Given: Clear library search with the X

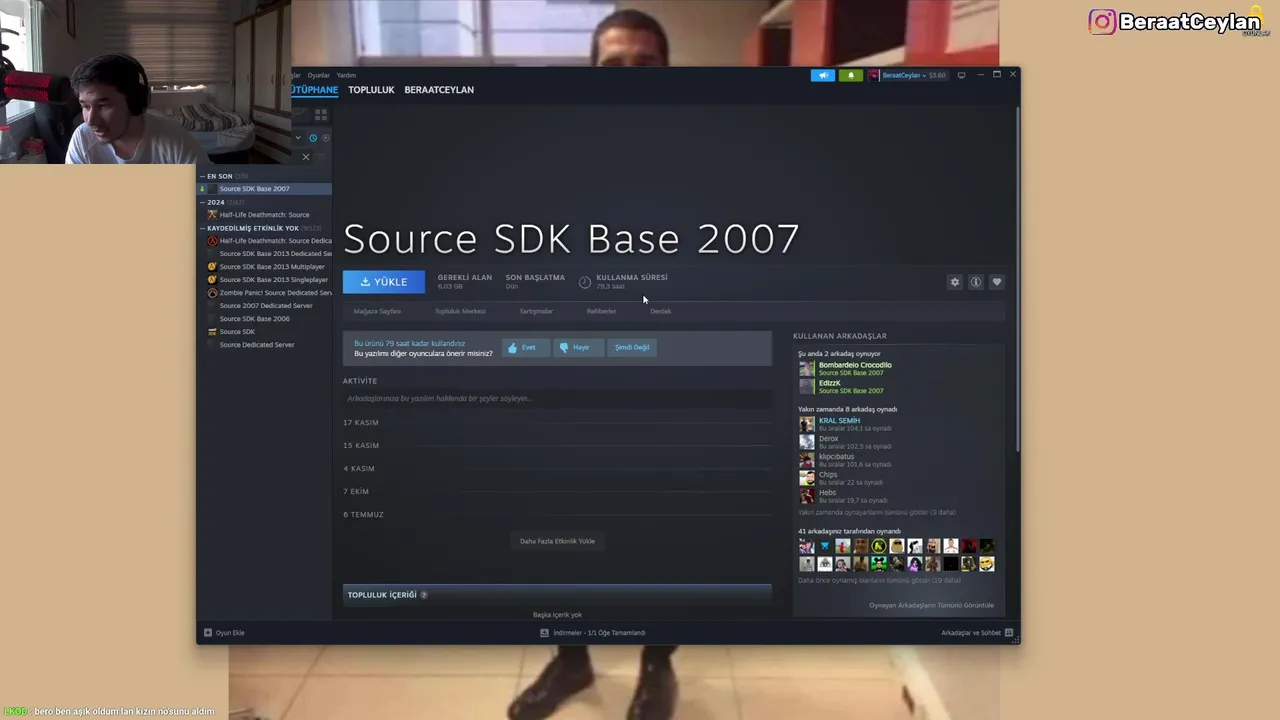Looking at the screenshot, I should pyautogui.click(x=306, y=157).
